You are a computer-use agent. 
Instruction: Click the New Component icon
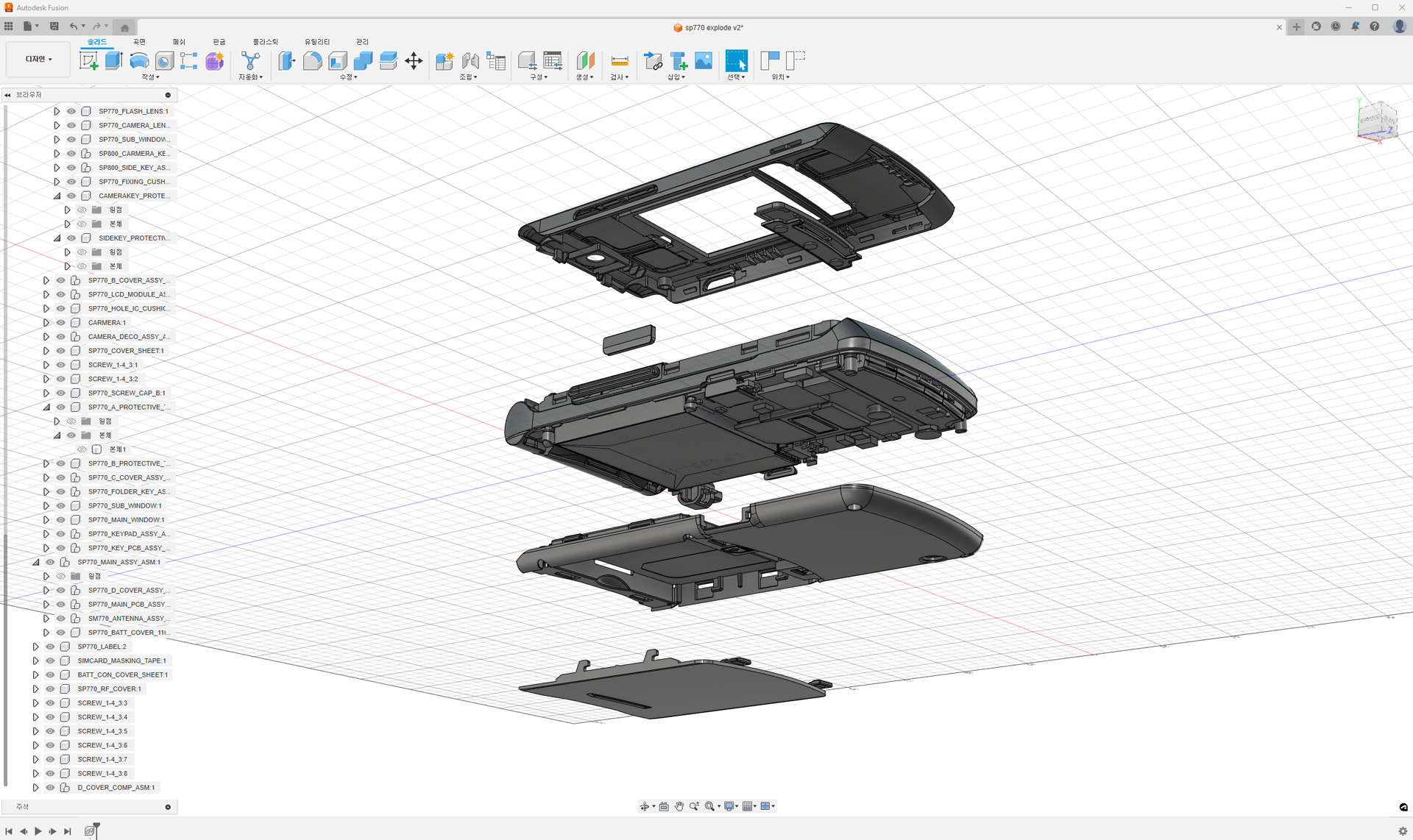(445, 60)
